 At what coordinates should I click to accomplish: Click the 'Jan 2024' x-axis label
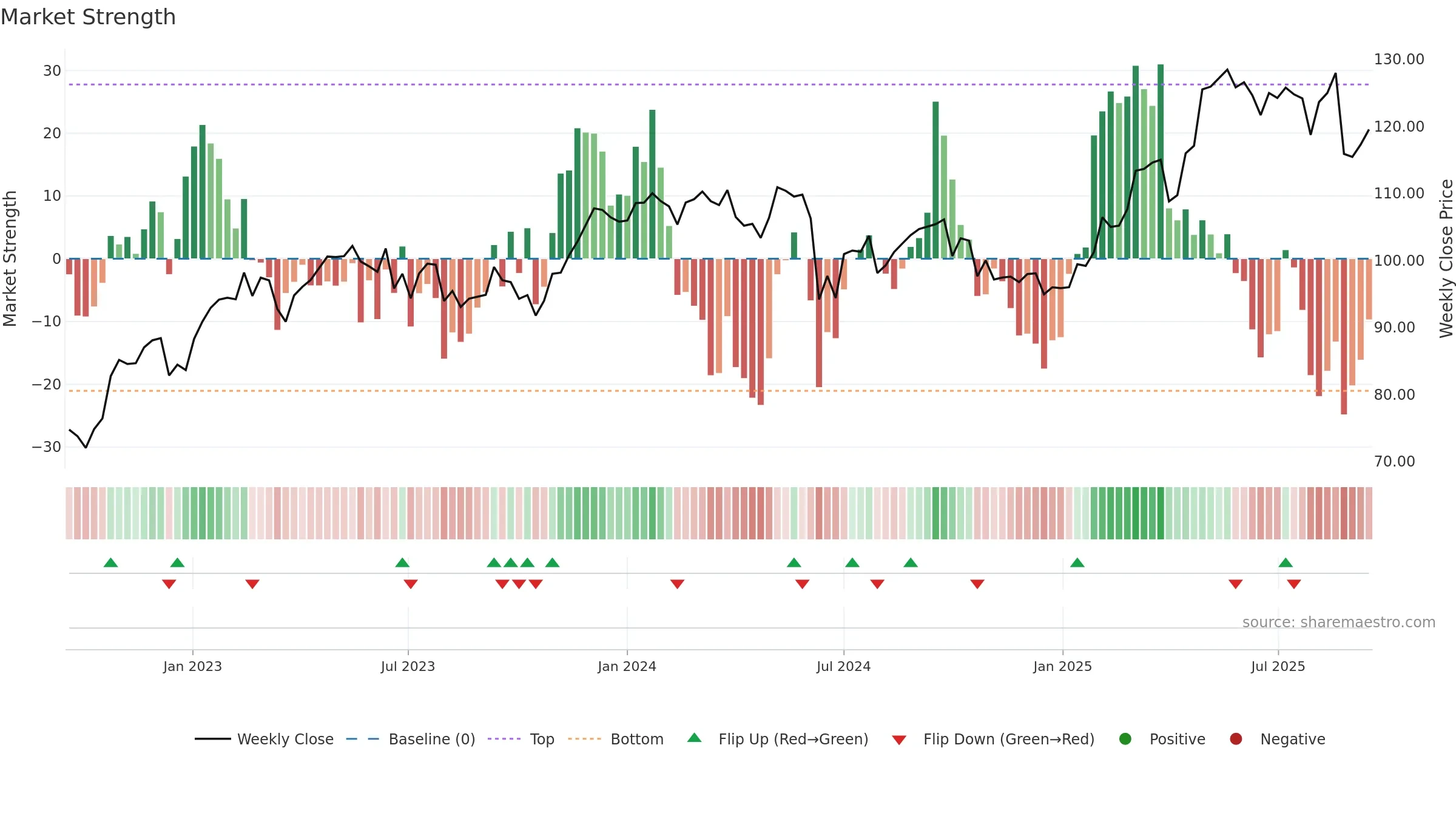tap(627, 667)
